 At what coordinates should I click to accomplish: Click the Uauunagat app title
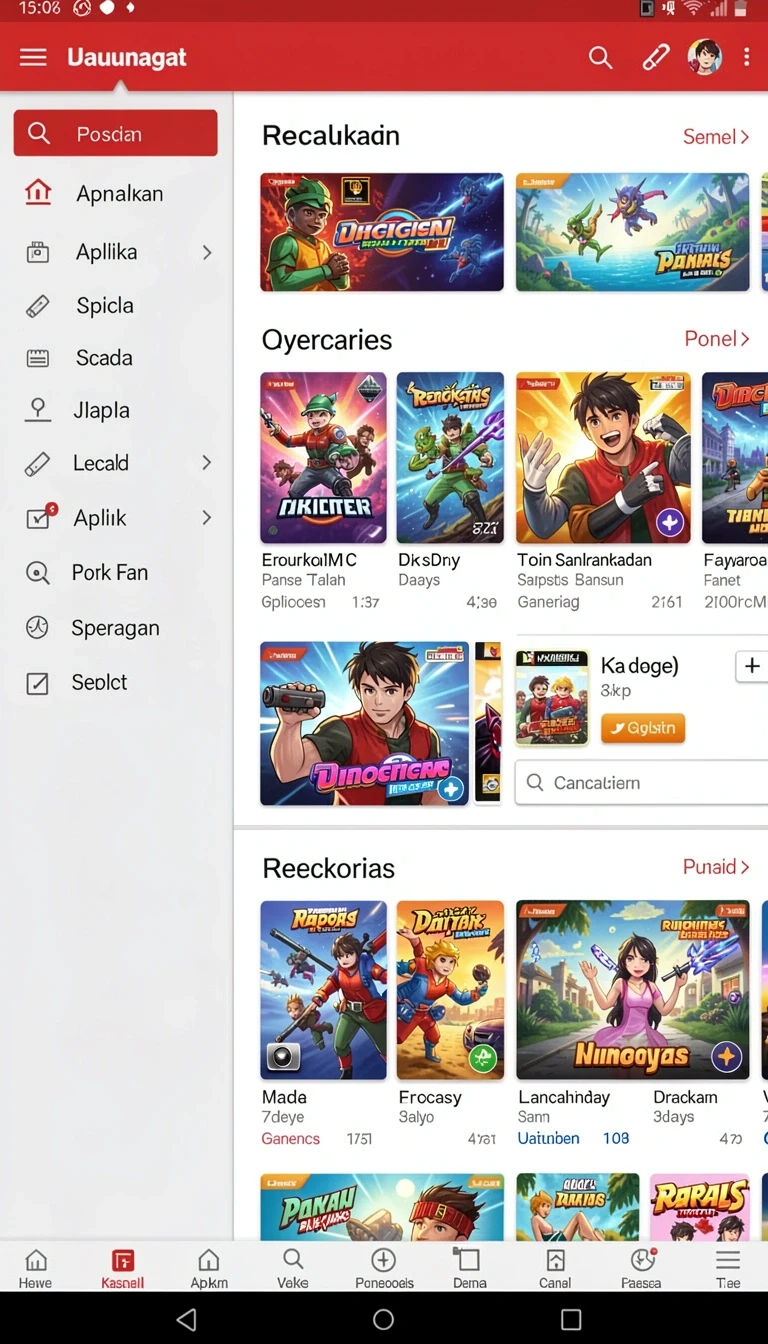coord(127,57)
